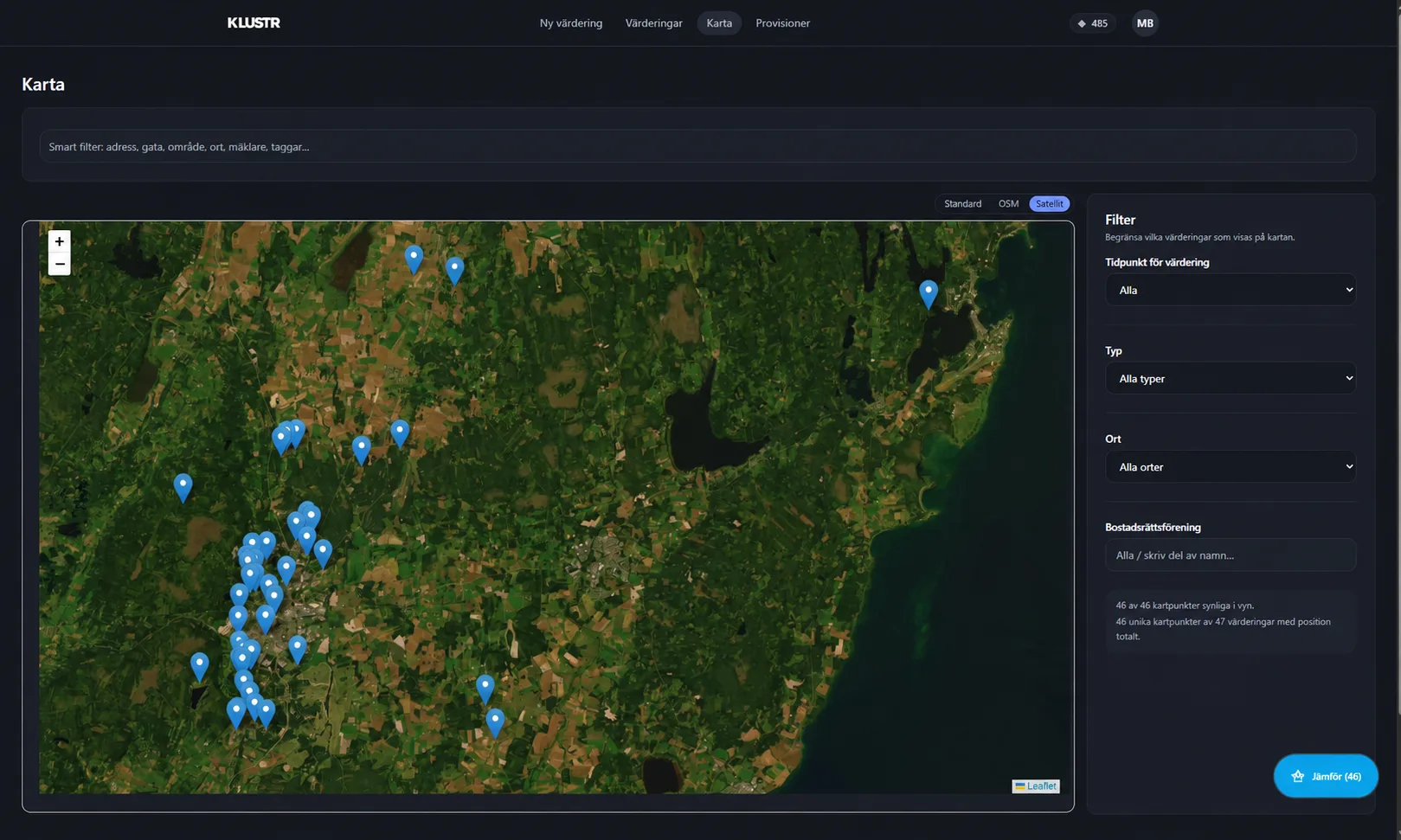Viewport: 1401px width, 840px height.
Task: Click the Karta page heading
Action: click(43, 84)
